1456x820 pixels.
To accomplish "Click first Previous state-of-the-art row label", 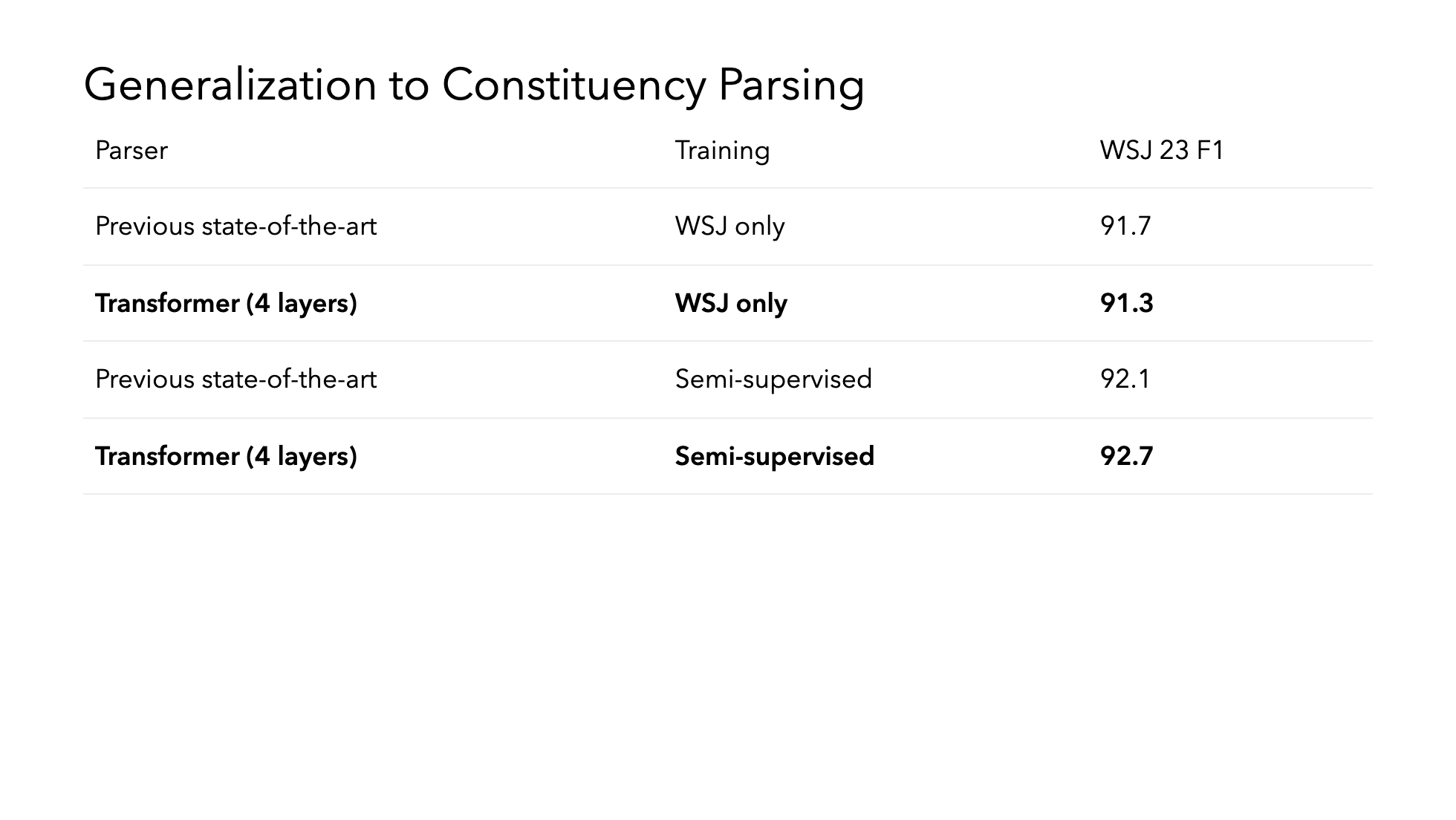I will tap(236, 227).
